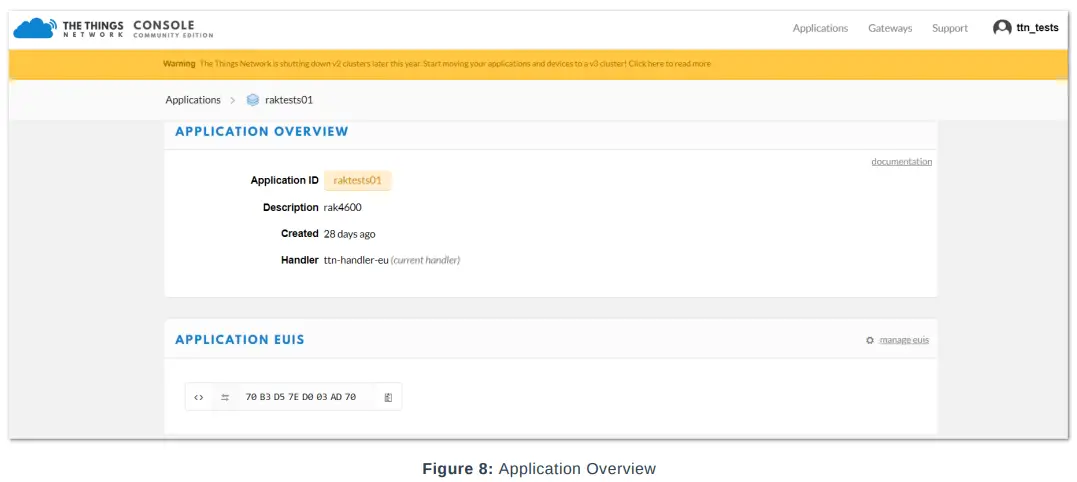The height and width of the screenshot is (482, 1077).
Task: Click the raktests01 Application ID badge
Action: (x=357, y=181)
